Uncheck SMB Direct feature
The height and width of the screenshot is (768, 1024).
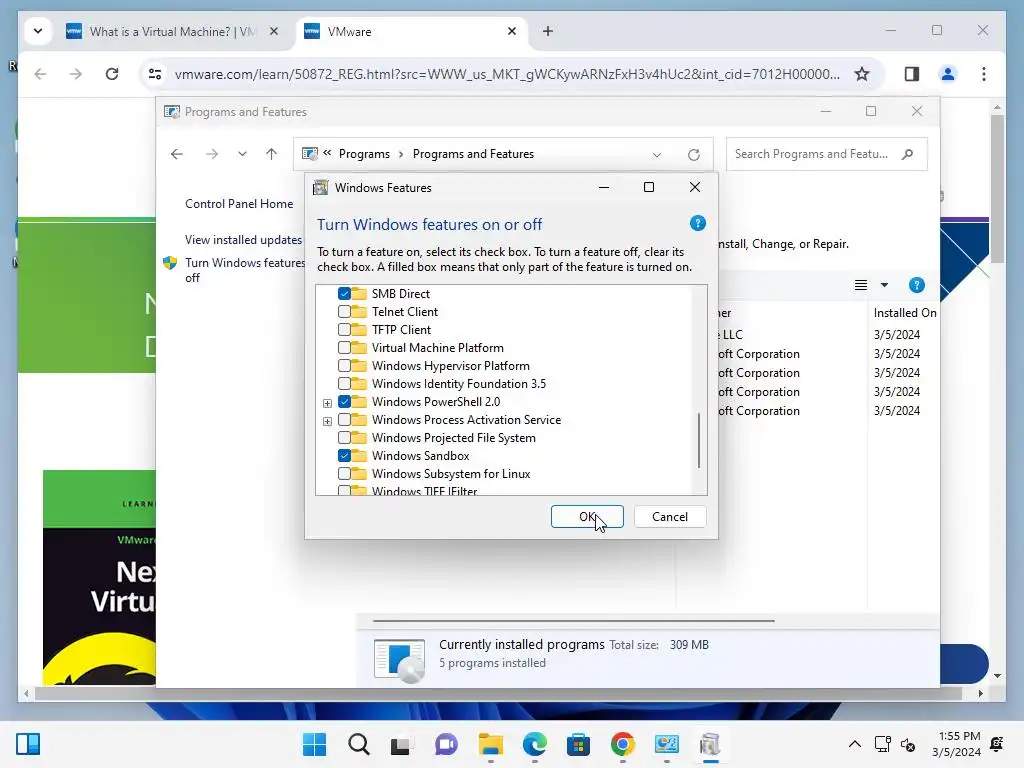coord(344,294)
